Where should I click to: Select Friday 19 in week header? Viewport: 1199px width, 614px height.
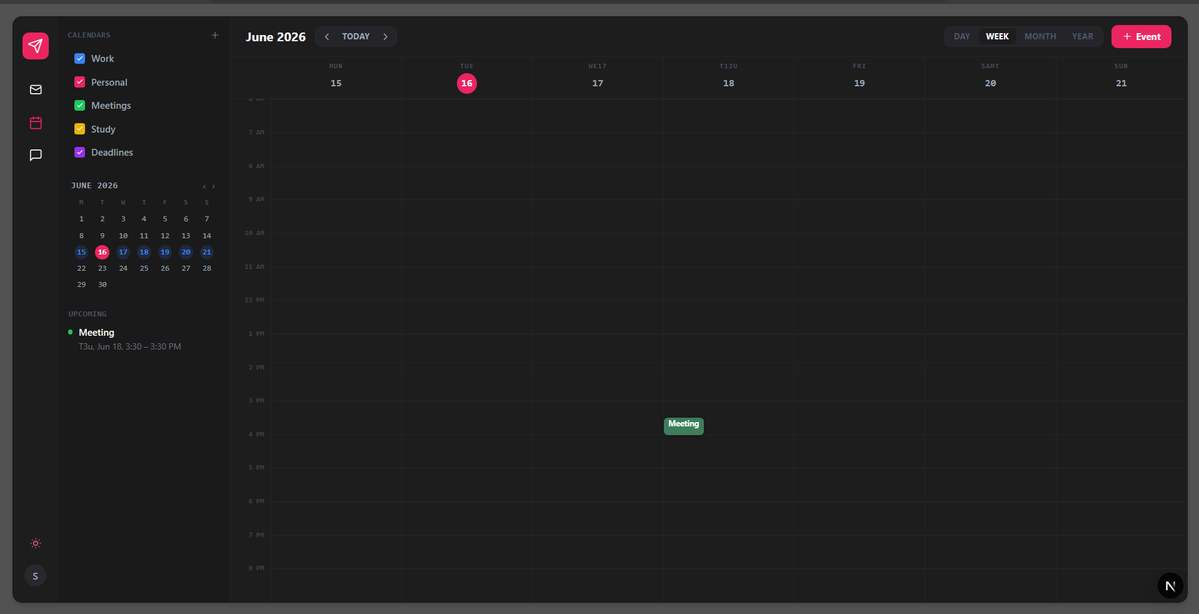click(x=859, y=83)
